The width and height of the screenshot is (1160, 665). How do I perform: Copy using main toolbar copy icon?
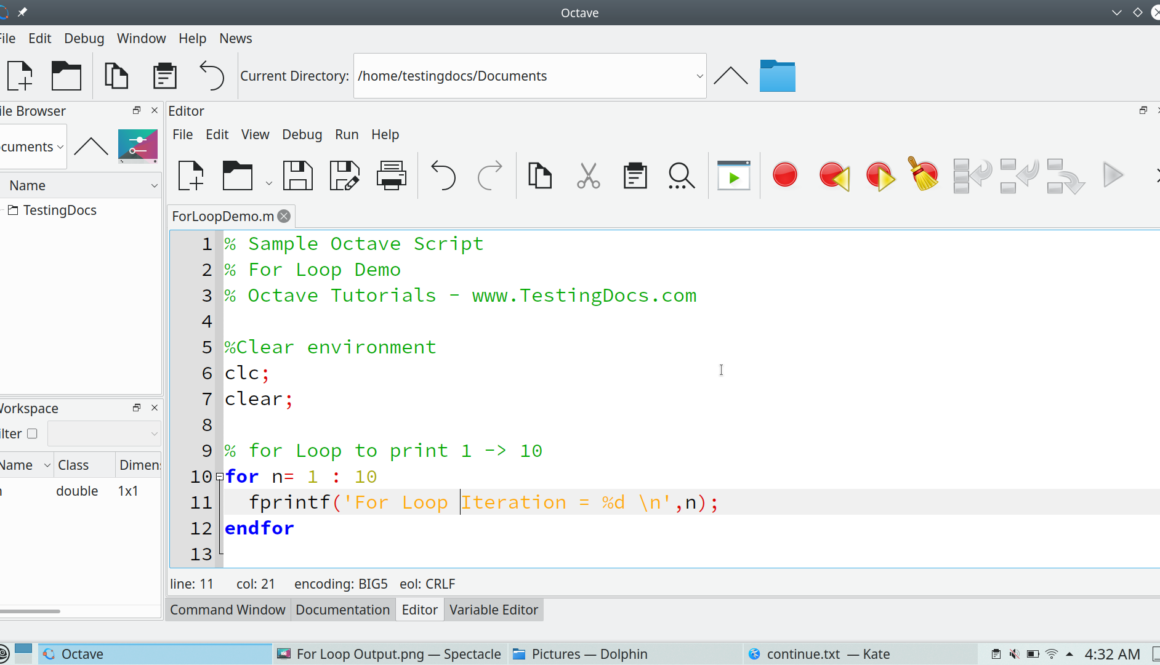(x=116, y=75)
